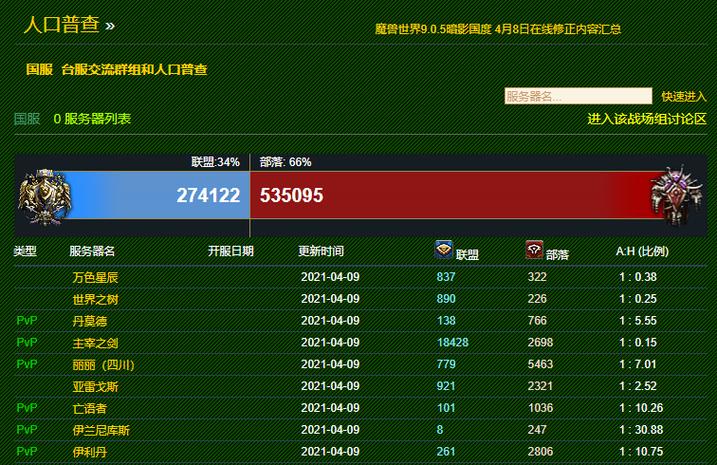Viewport: 717px width, 465px height.
Task: Open the 丽丽（四川）server
Action: click(103, 364)
